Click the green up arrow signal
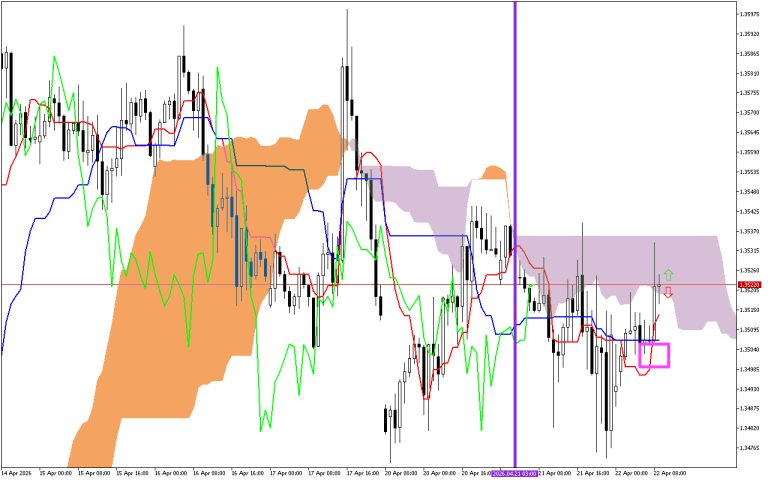This screenshot has height=480, width=768. pos(668,275)
